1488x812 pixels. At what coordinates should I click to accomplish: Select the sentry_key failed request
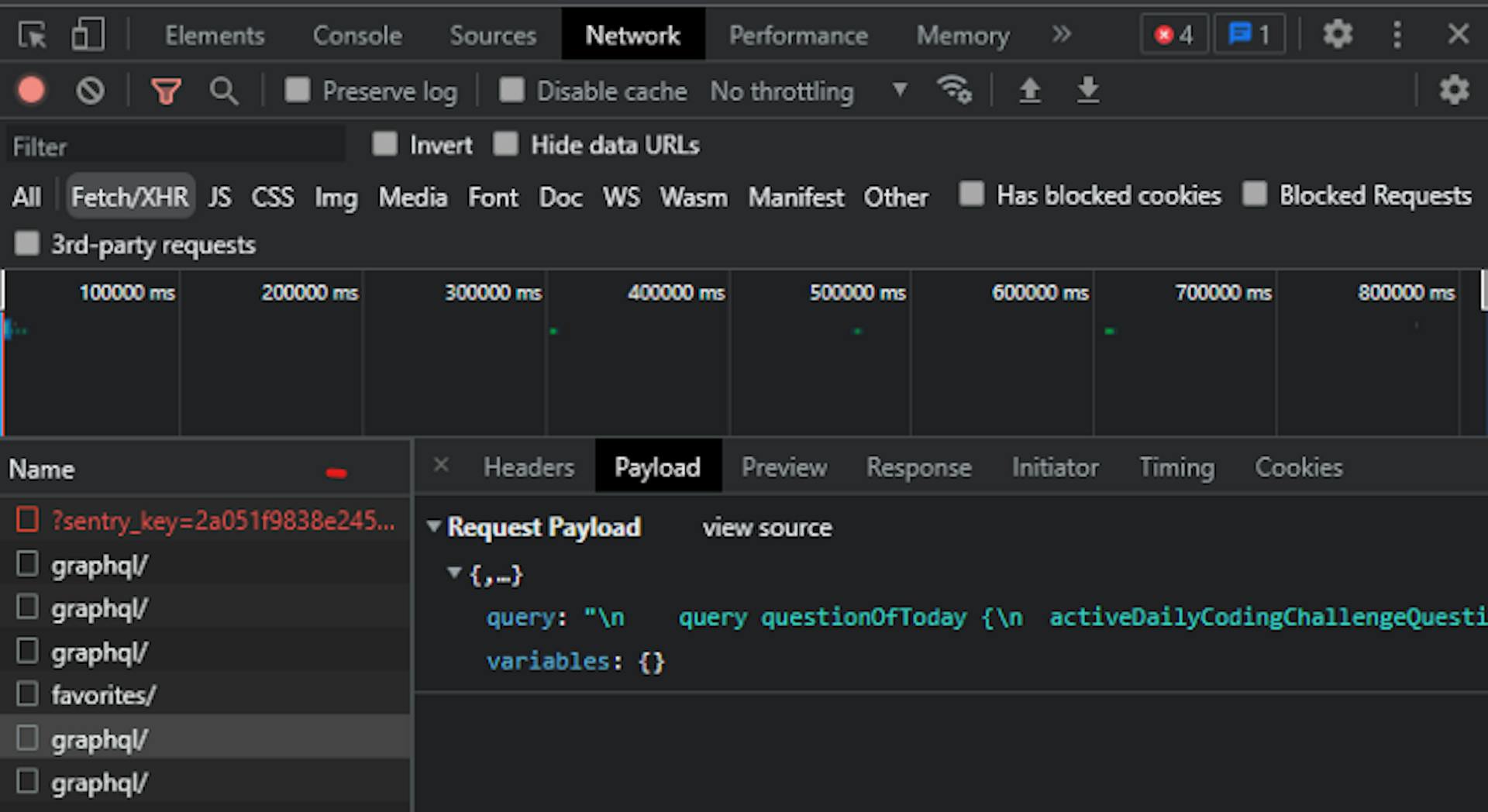(205, 520)
